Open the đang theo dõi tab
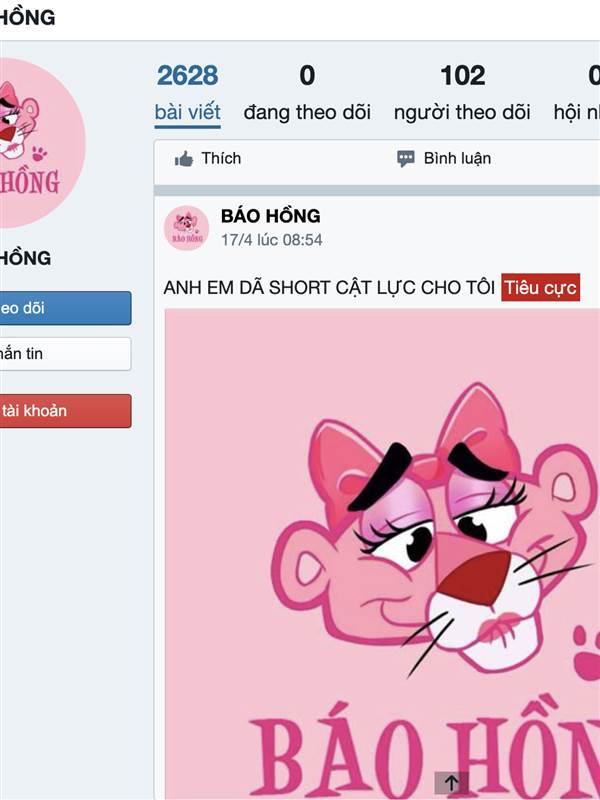Viewport: 600px width, 800px height. coord(307,94)
